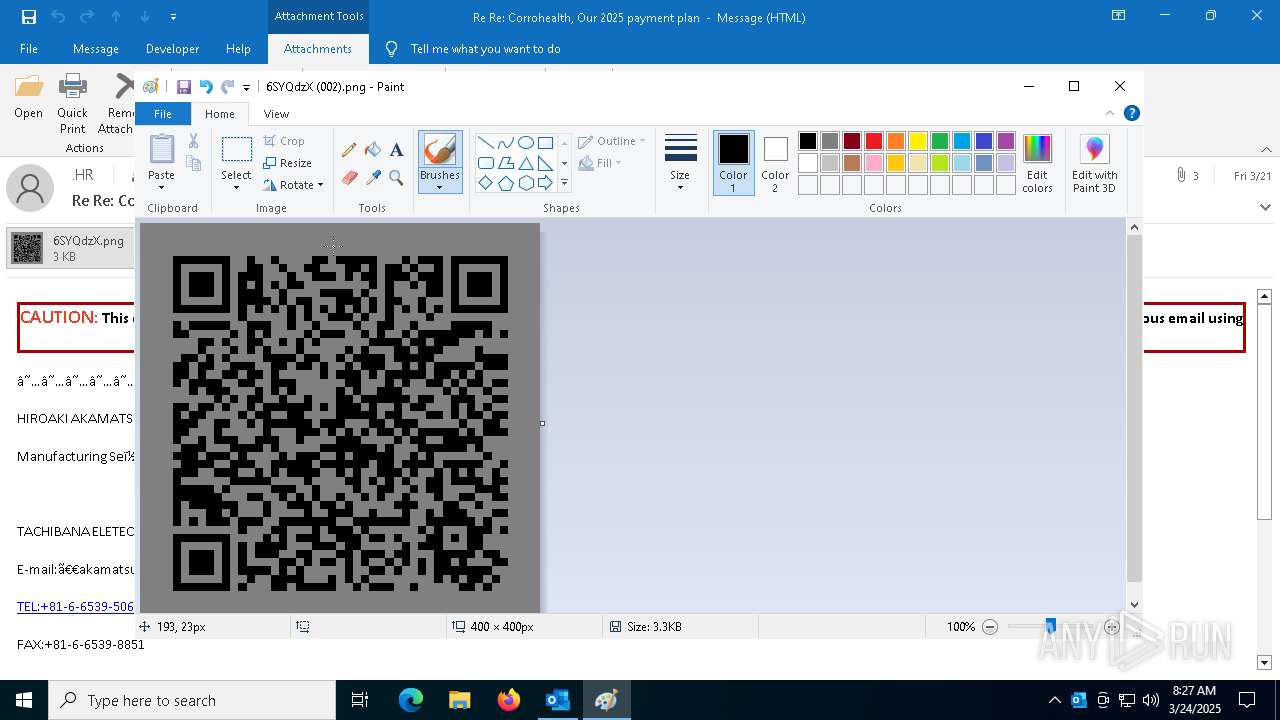Select the Magnifier tool in Paint
This screenshot has height=720, width=1280.
396,178
